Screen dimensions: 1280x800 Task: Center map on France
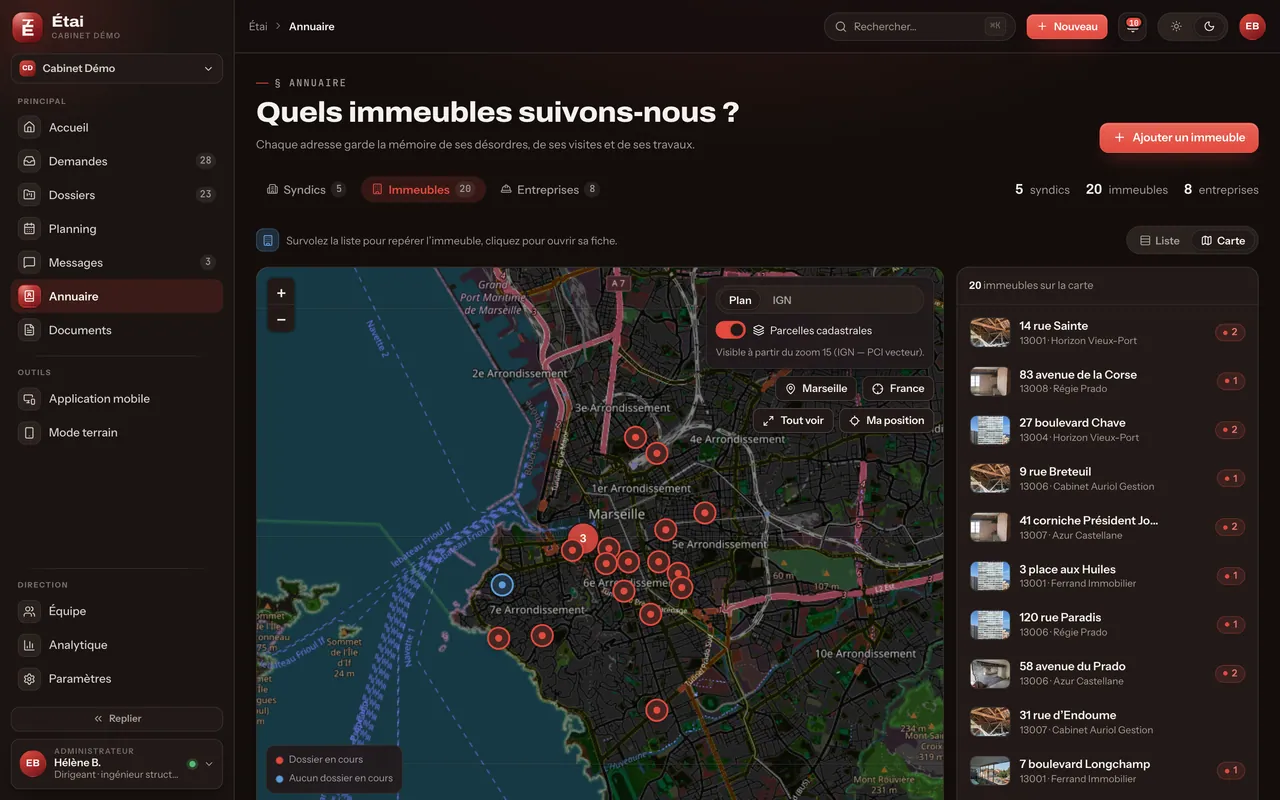click(898, 389)
